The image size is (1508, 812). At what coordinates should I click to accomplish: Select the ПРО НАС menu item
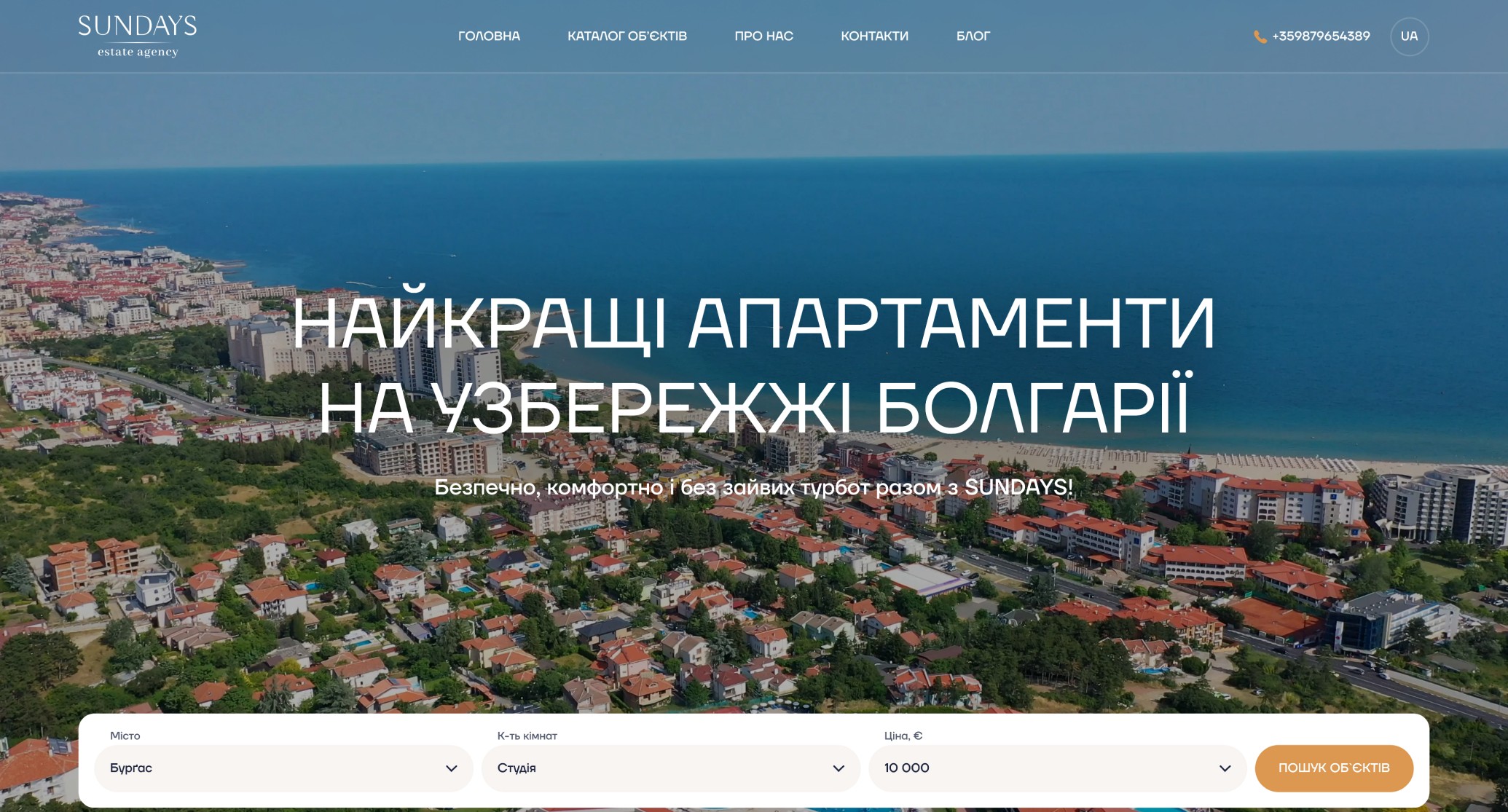763,36
